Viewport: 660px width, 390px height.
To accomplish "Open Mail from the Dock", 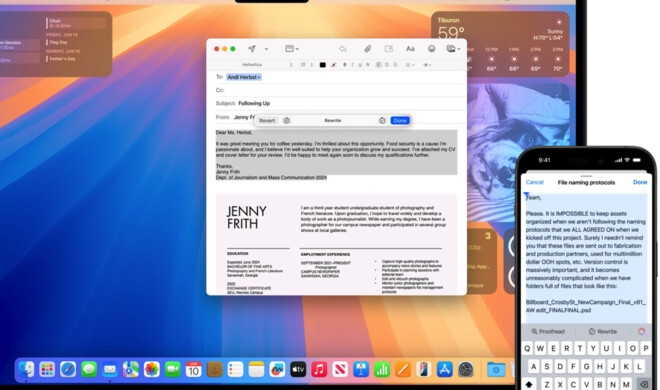I will click(110, 369).
